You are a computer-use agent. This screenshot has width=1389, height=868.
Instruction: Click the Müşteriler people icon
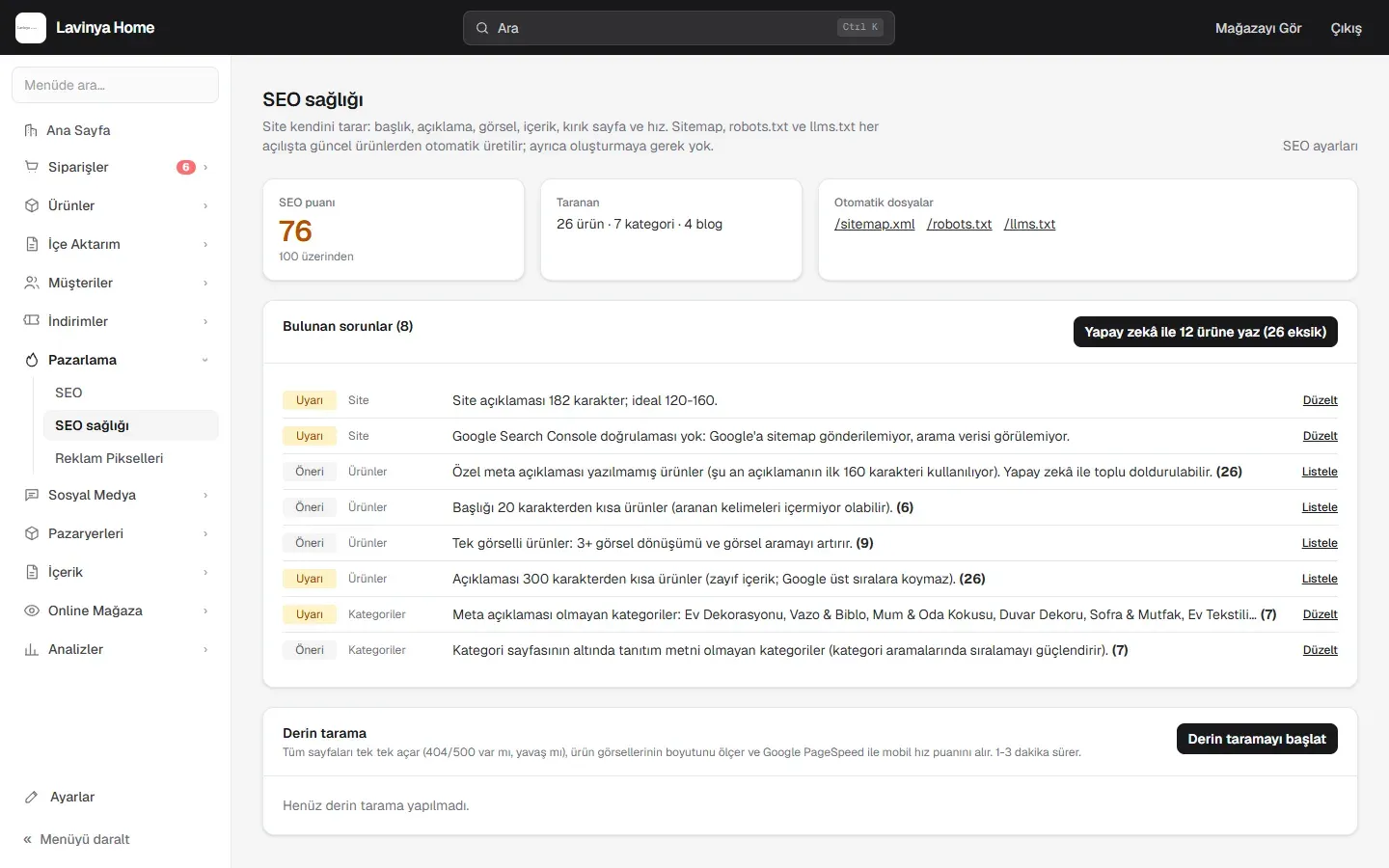(32, 283)
